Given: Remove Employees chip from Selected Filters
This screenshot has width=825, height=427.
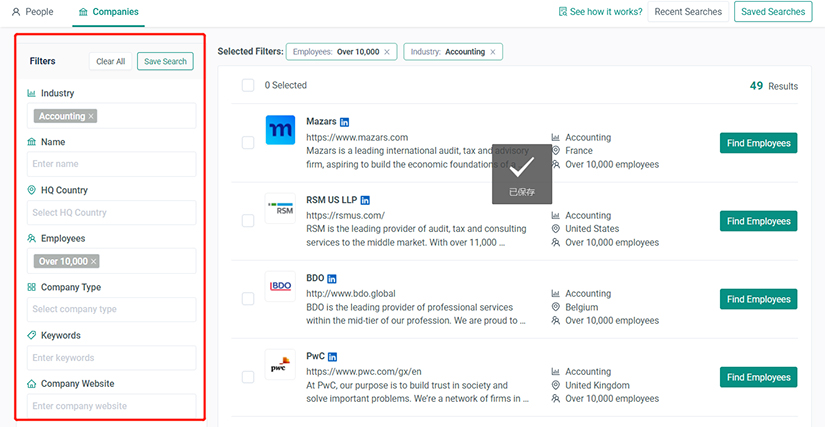Looking at the screenshot, I should click(x=388, y=51).
